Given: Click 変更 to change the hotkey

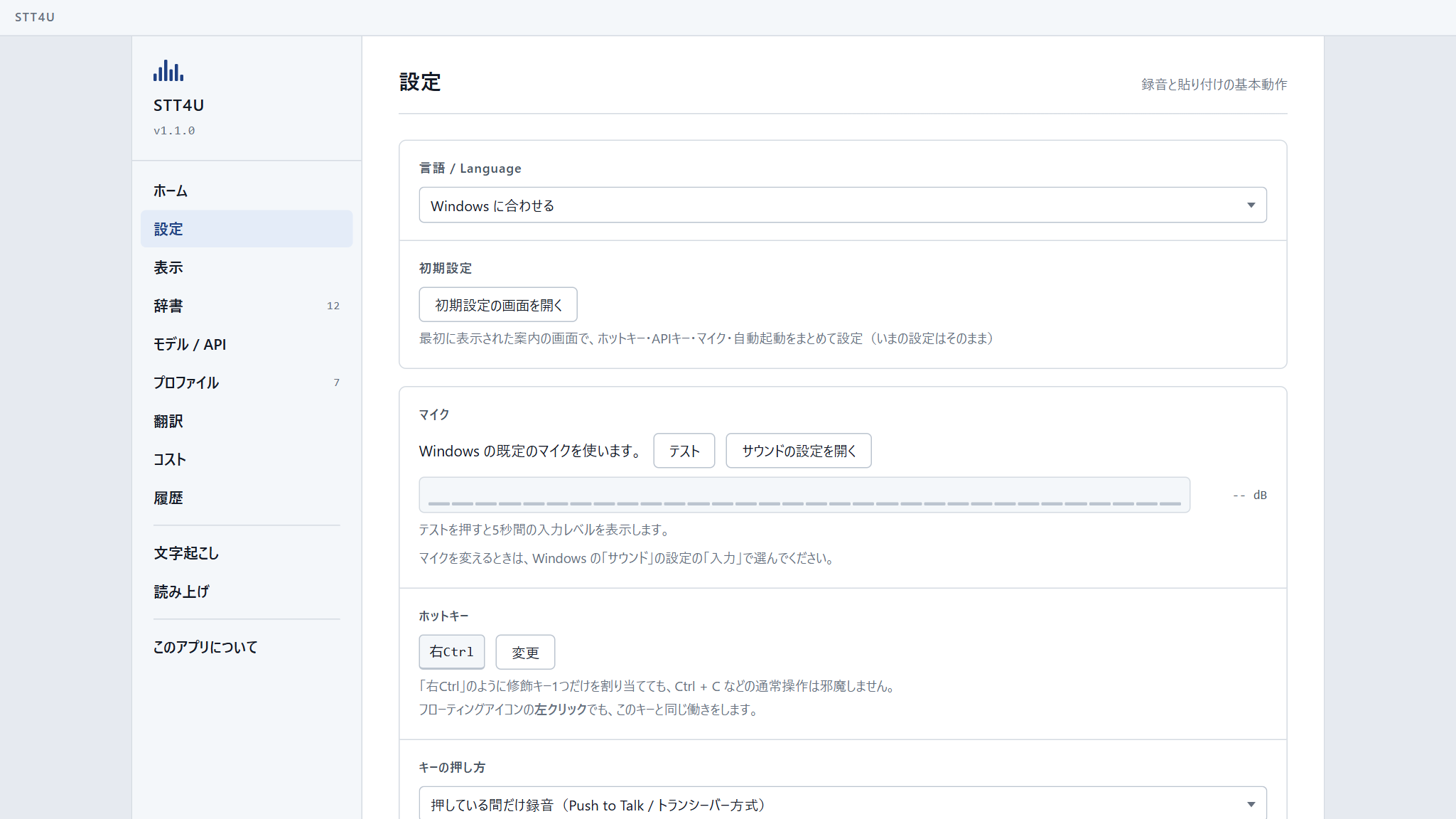Looking at the screenshot, I should click(x=525, y=652).
